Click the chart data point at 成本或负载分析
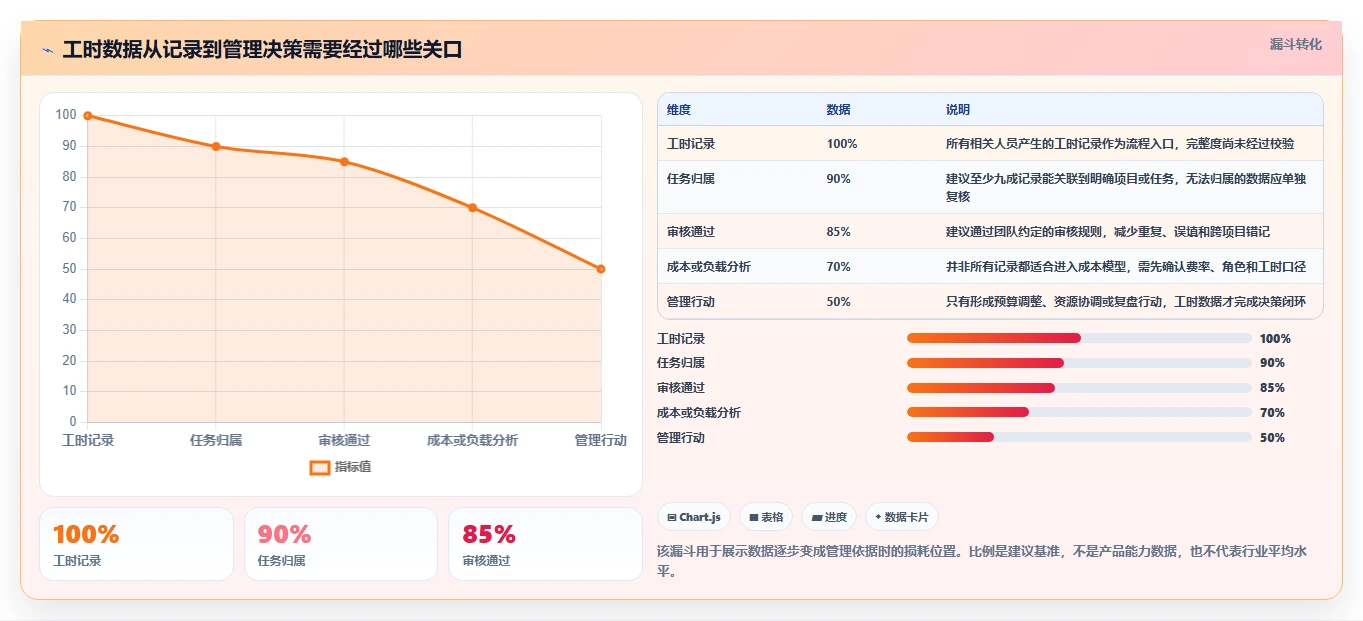Screen dimensions: 1363x621 (473, 208)
